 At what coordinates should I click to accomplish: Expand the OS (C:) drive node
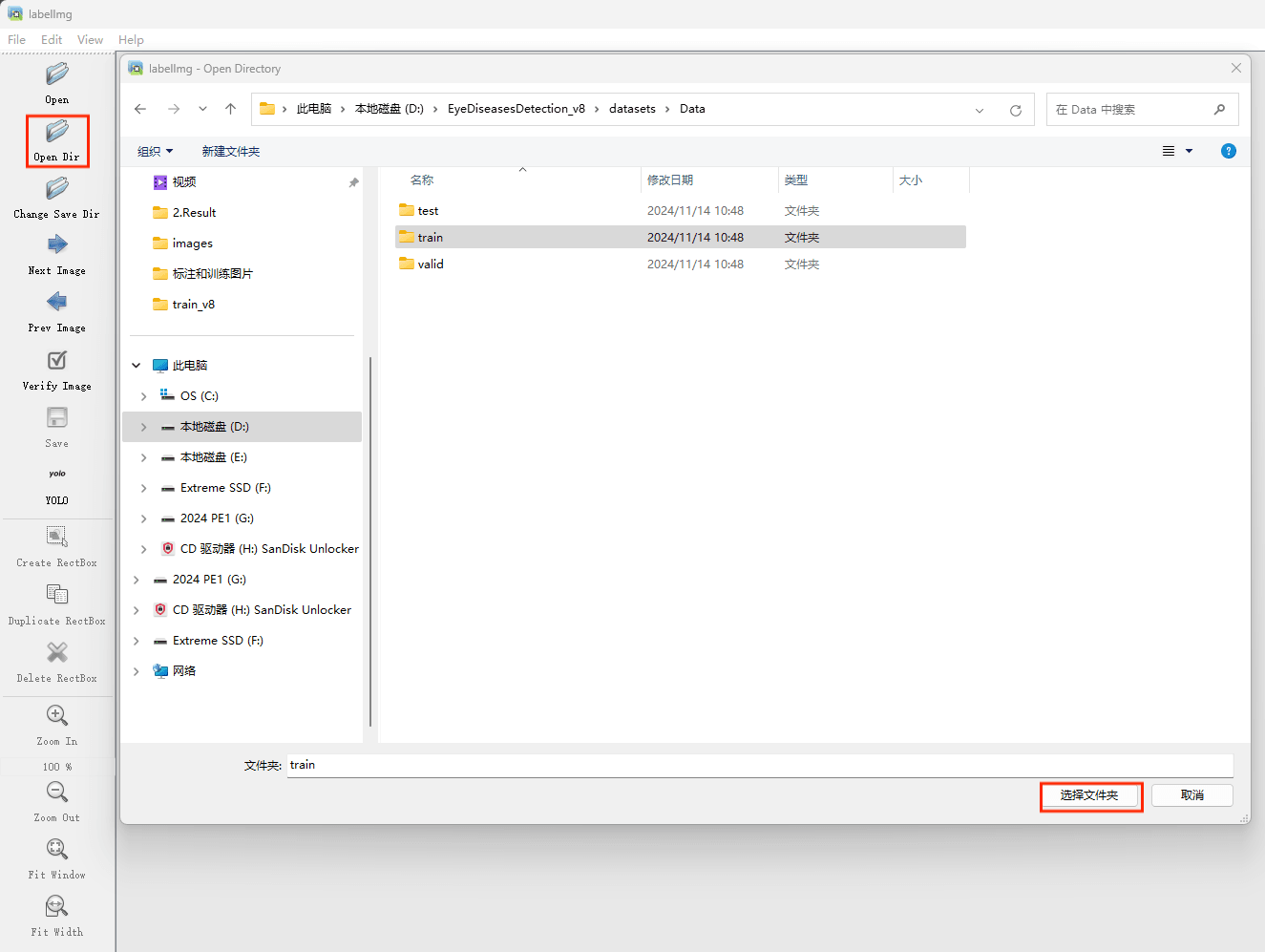point(144,396)
